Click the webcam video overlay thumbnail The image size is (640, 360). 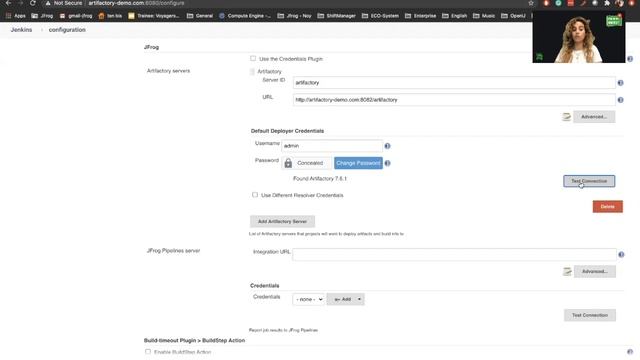coord(578,37)
